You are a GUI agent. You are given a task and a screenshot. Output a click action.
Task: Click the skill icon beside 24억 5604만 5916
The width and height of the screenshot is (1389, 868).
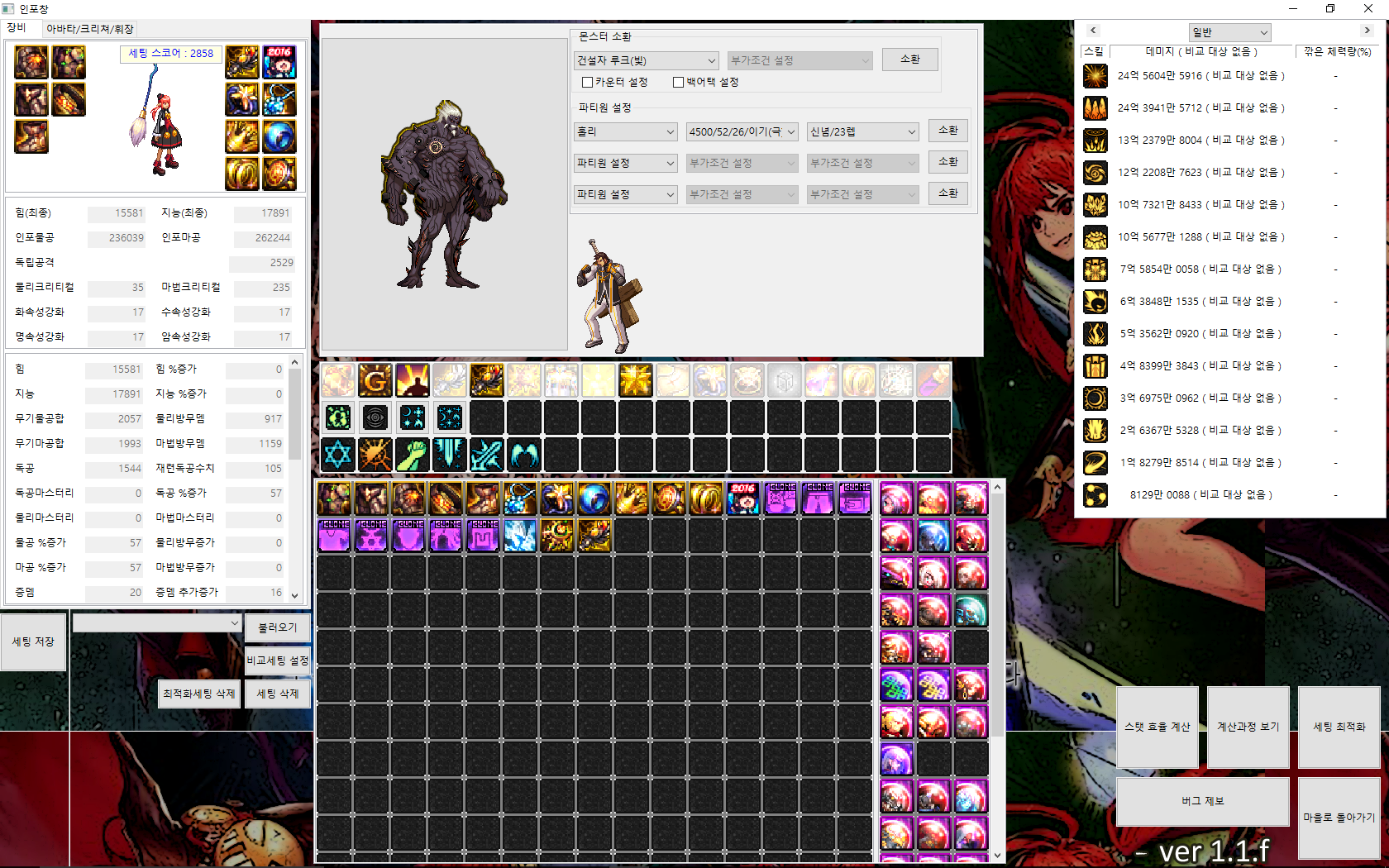pyautogui.click(x=1095, y=76)
